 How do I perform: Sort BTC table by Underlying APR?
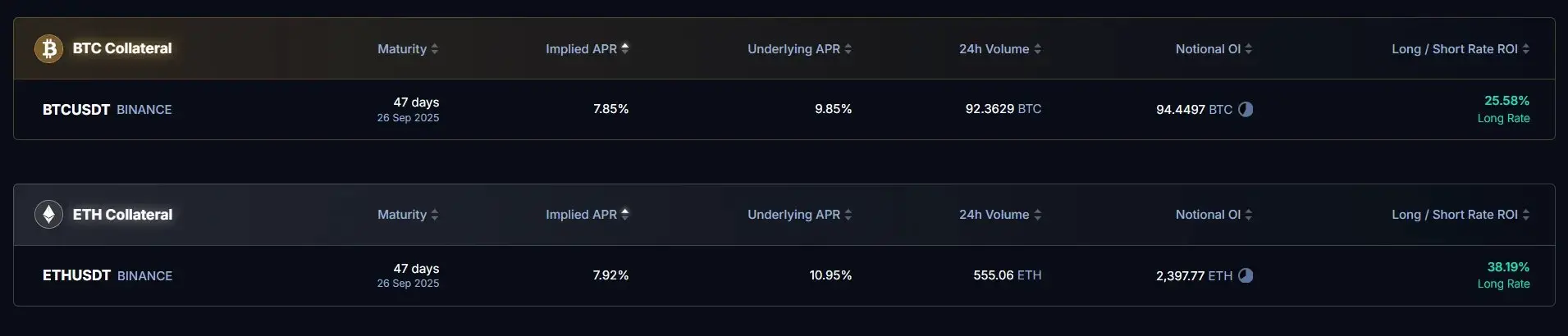click(x=799, y=49)
